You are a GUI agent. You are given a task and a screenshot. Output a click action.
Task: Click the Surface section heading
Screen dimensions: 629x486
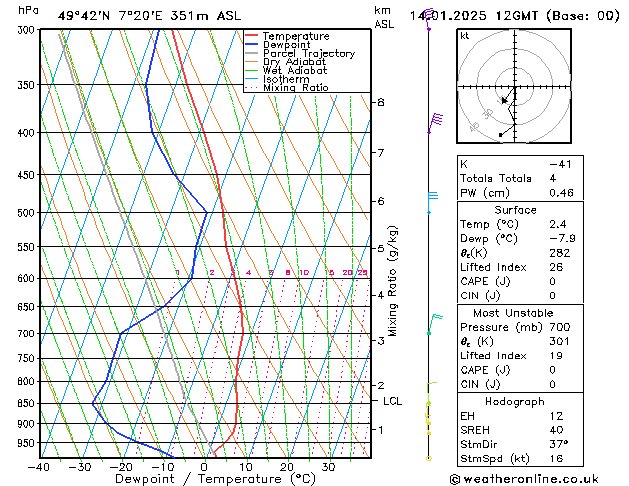pos(515,210)
